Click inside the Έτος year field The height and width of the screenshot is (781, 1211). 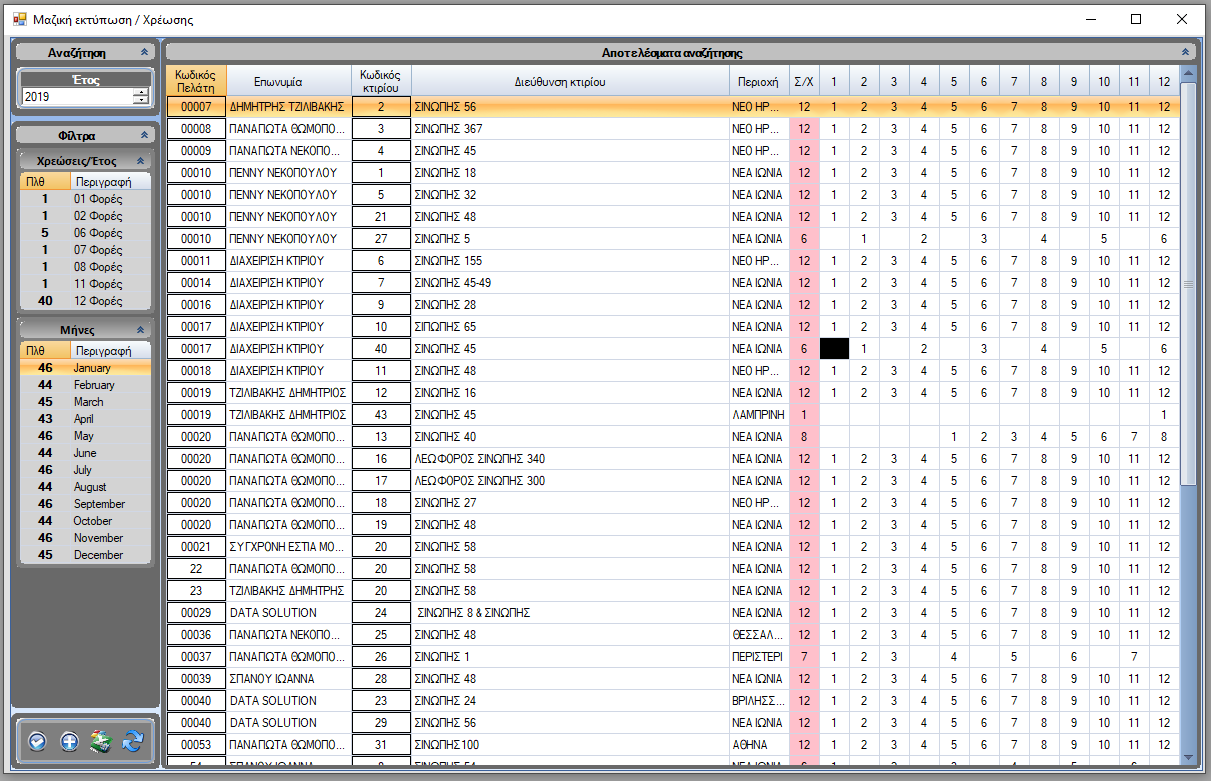[75, 97]
